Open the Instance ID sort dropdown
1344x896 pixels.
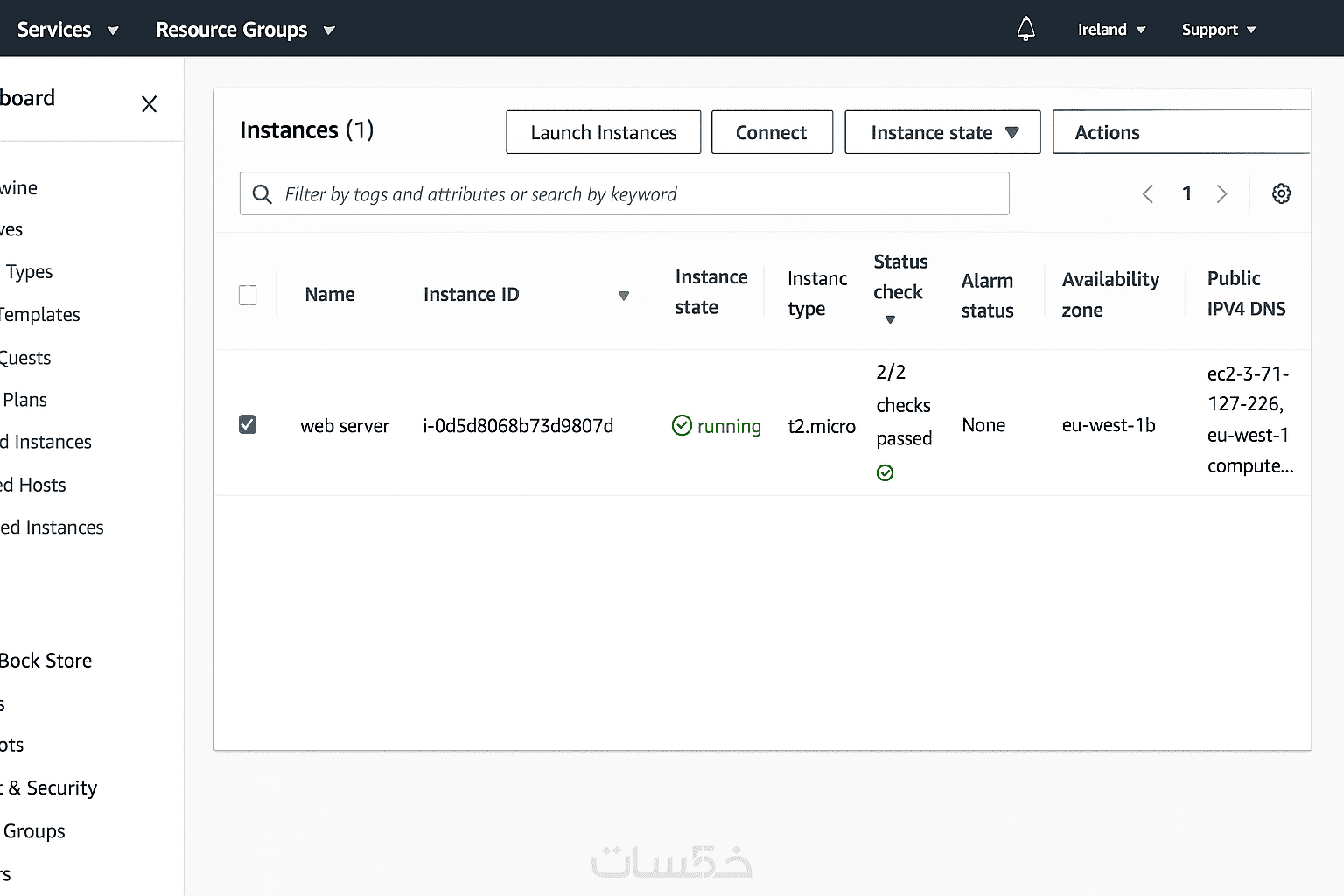[624, 296]
